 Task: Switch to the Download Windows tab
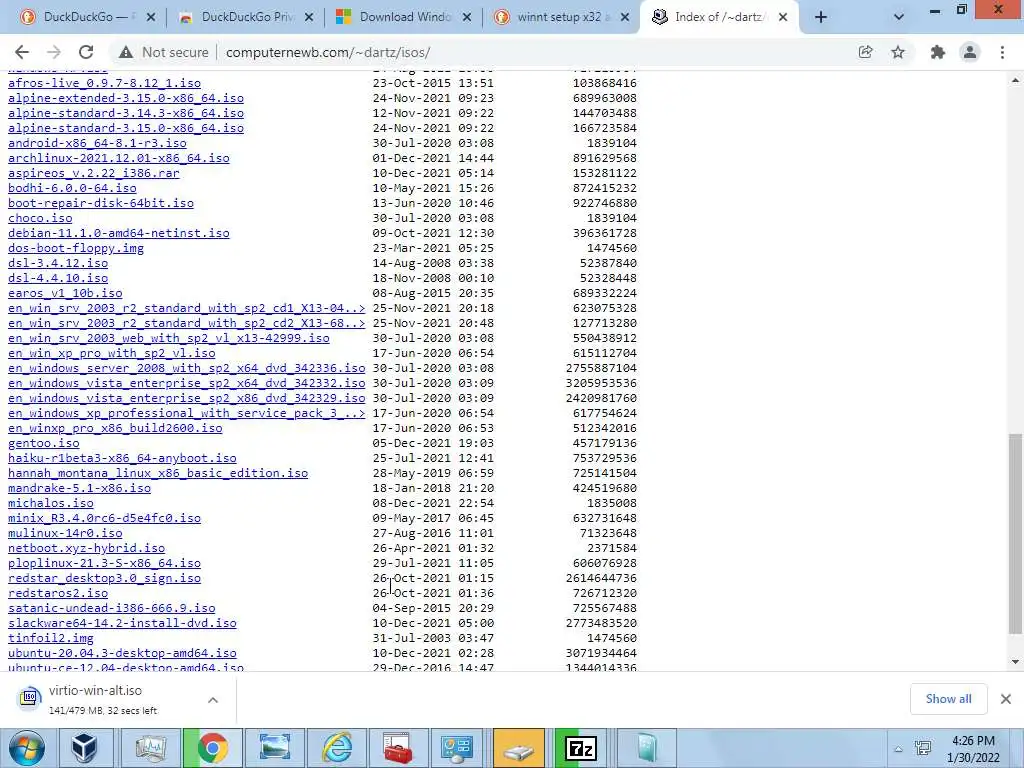tap(404, 17)
